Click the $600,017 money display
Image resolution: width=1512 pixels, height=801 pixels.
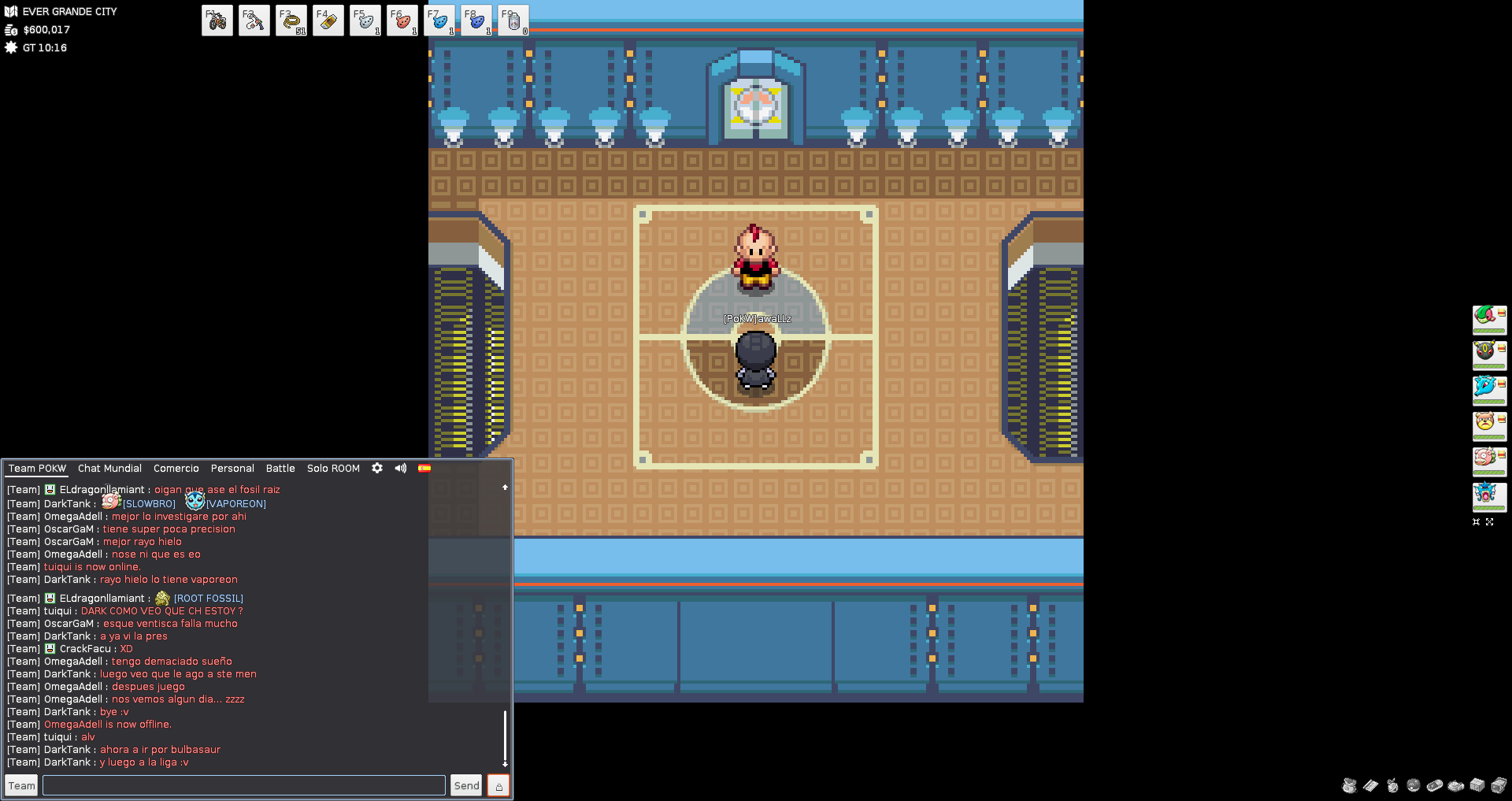[x=46, y=30]
